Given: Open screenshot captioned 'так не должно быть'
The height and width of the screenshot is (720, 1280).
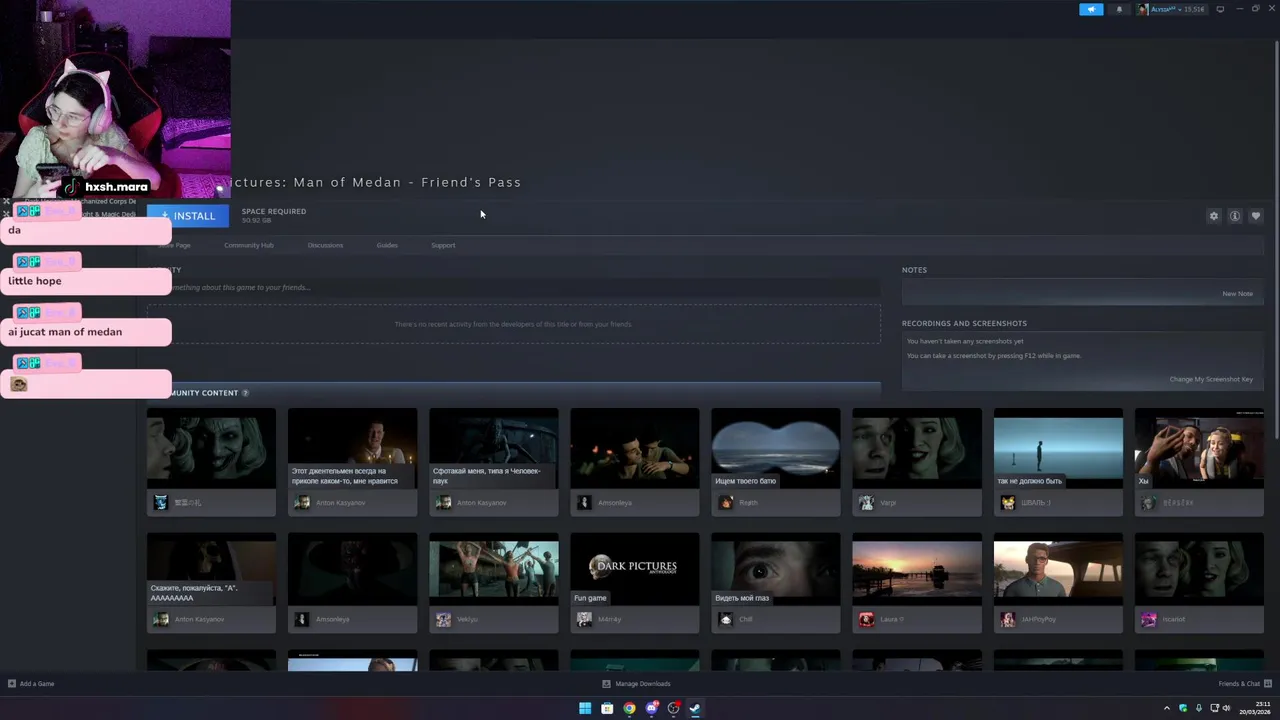Looking at the screenshot, I should click(x=1058, y=448).
